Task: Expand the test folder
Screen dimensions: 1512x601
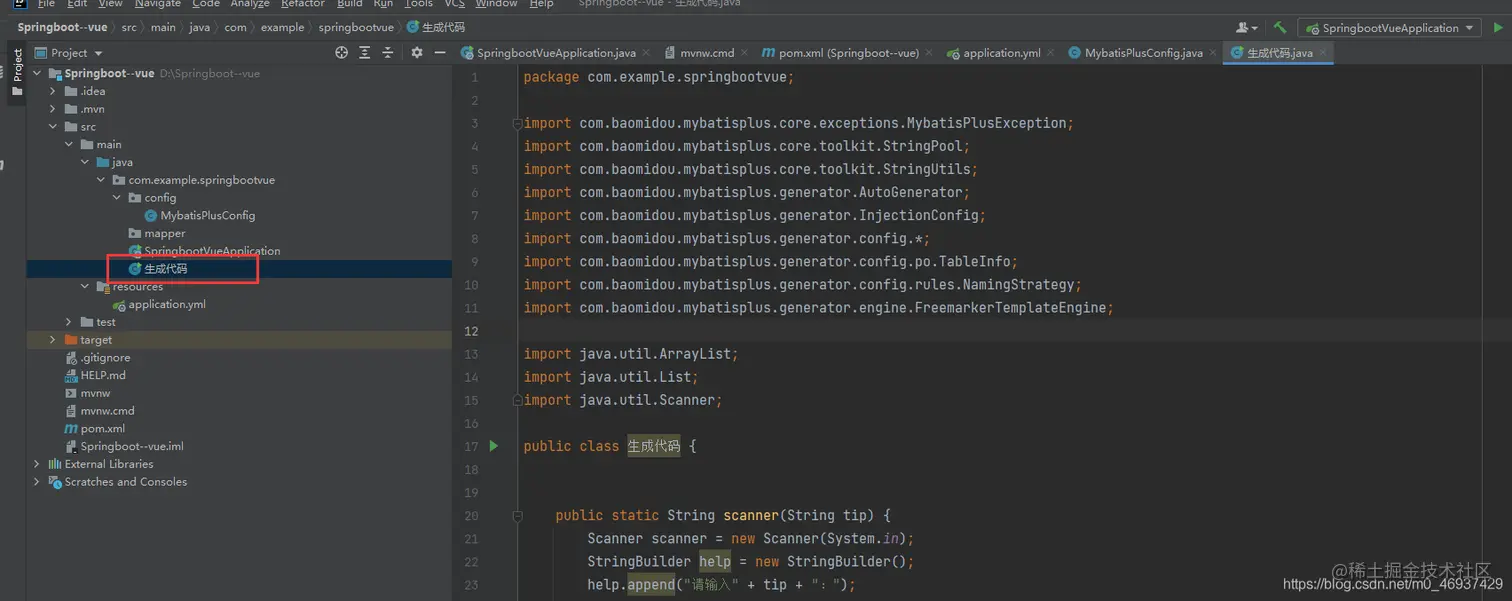Action: pyautogui.click(x=70, y=322)
